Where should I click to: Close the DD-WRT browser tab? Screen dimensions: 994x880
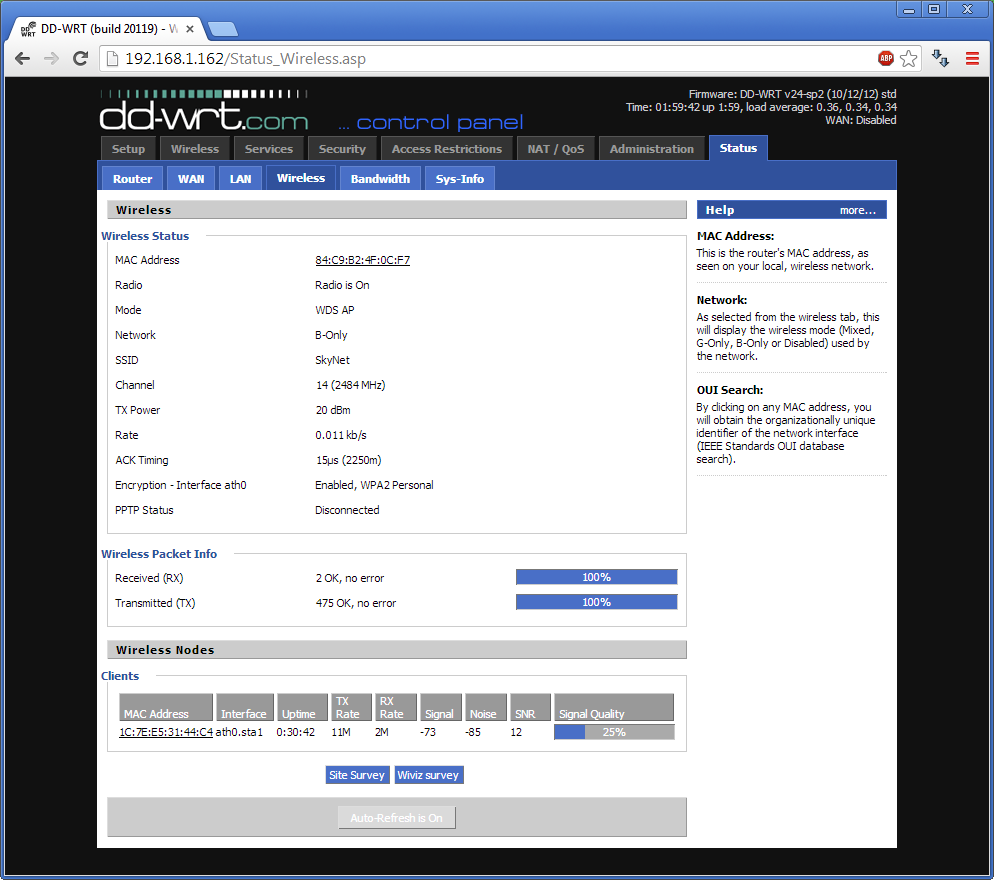point(190,29)
